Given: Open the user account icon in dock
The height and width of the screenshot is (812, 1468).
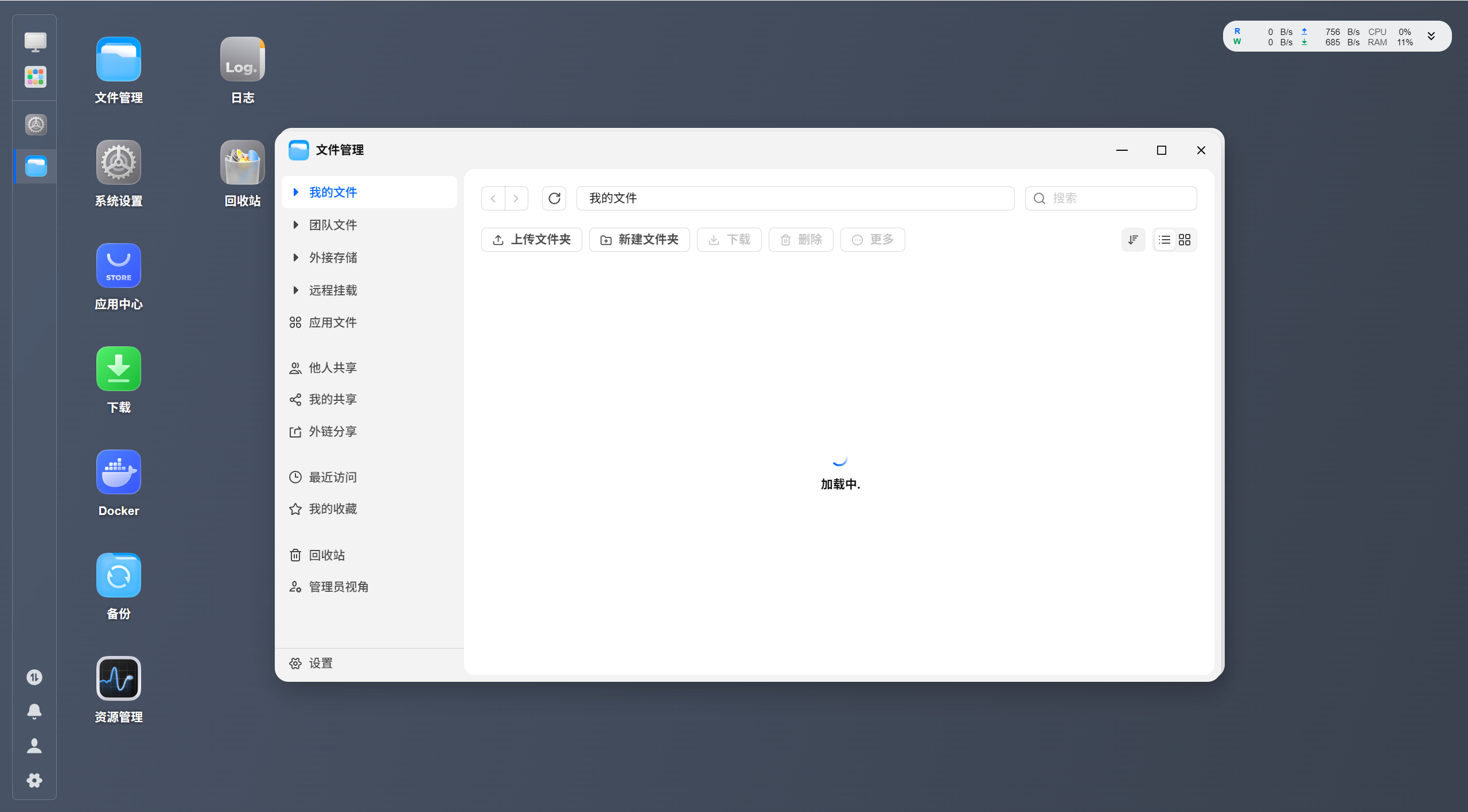Looking at the screenshot, I should 34,746.
